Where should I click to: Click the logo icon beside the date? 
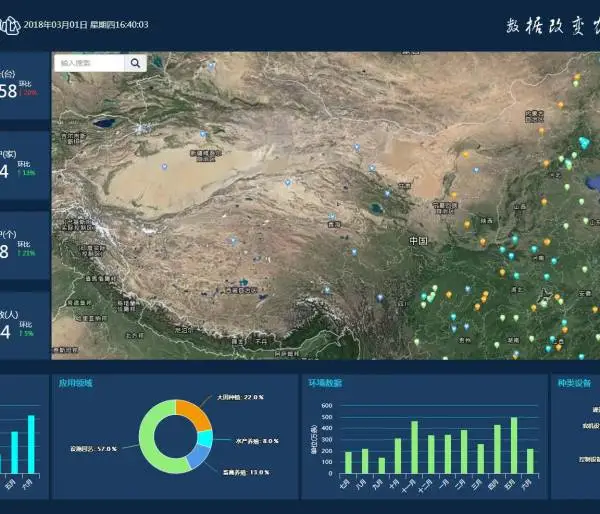10,26
